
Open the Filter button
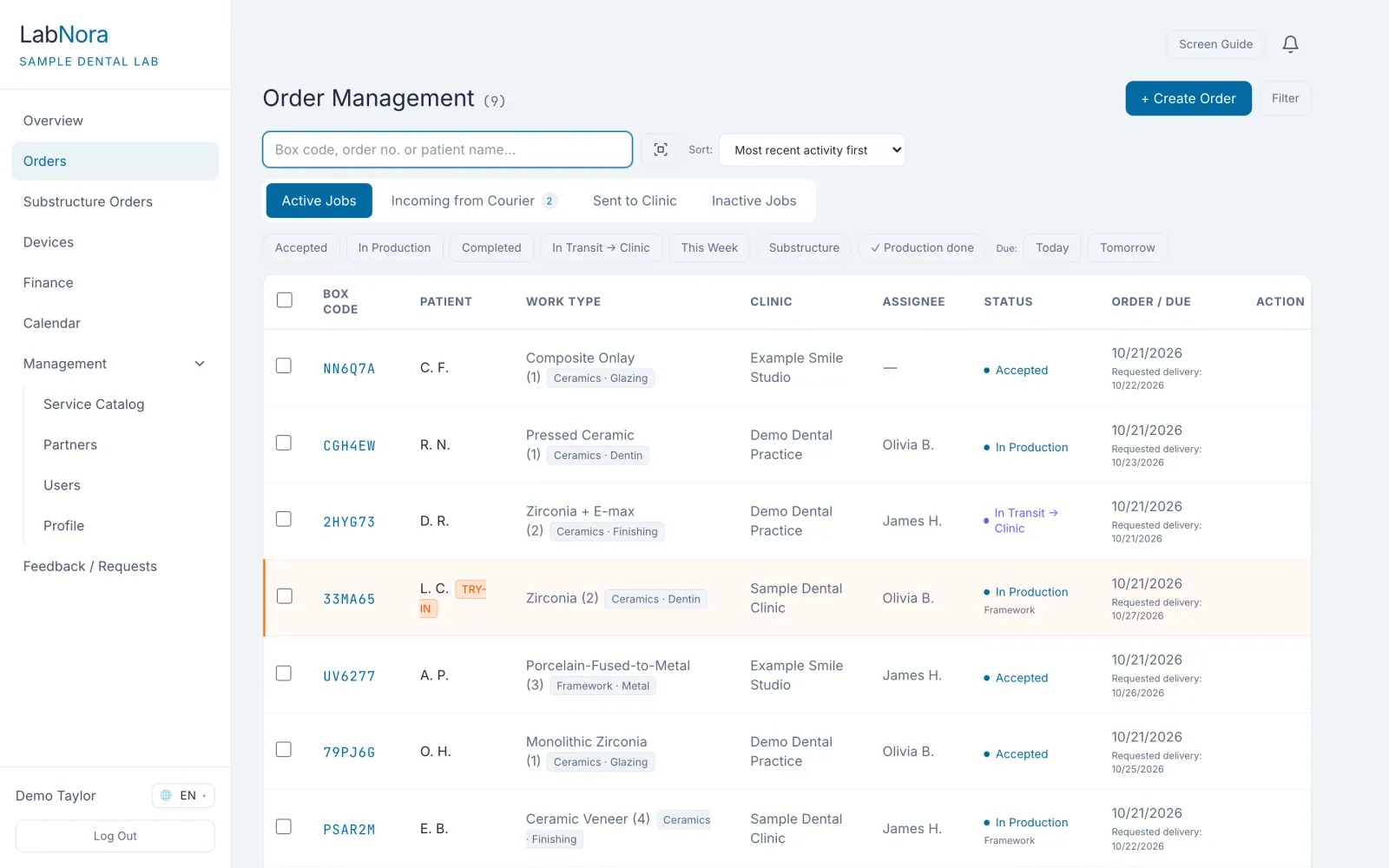(1285, 99)
